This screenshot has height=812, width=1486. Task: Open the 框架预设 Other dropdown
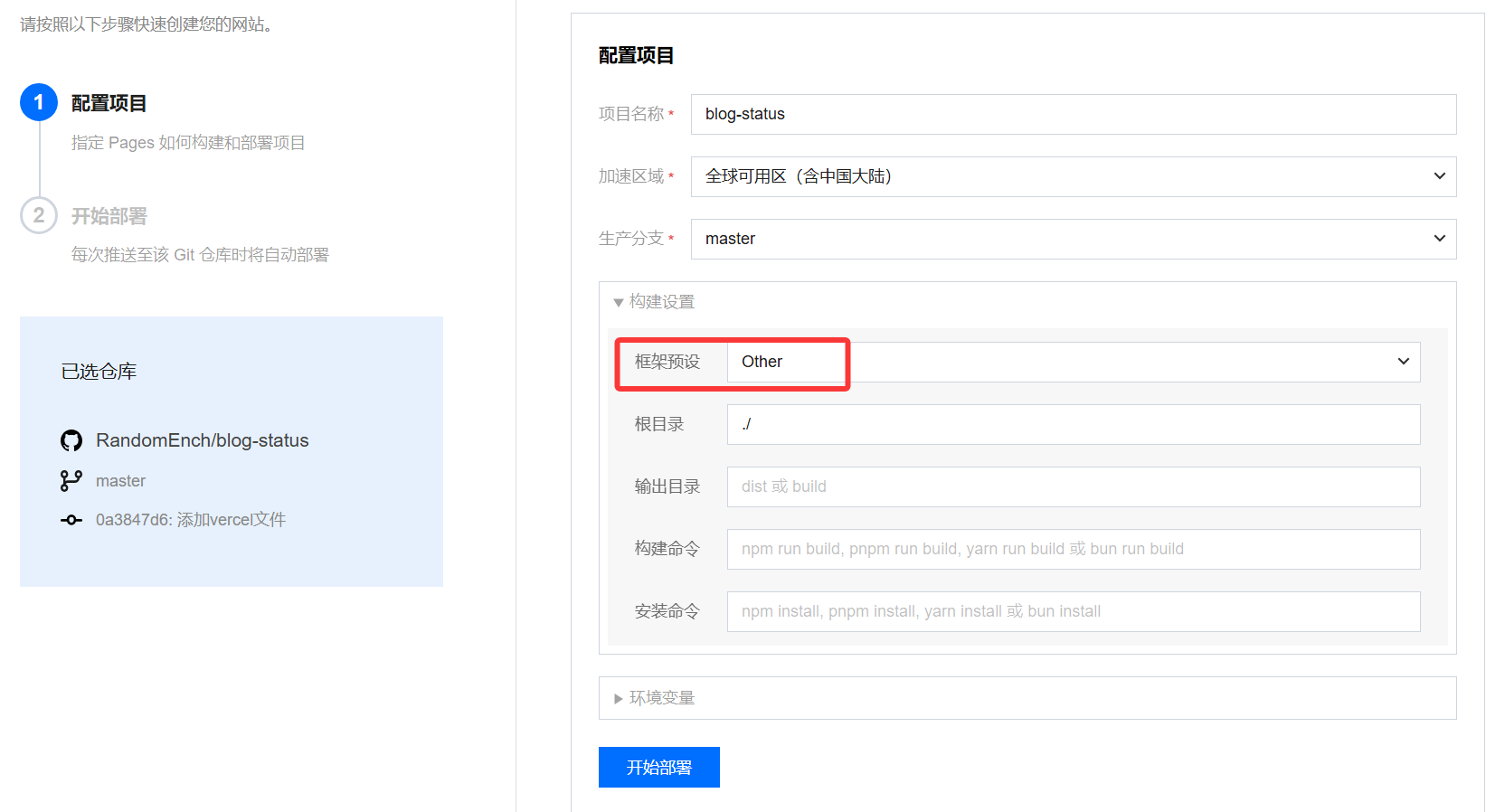(x=1073, y=362)
